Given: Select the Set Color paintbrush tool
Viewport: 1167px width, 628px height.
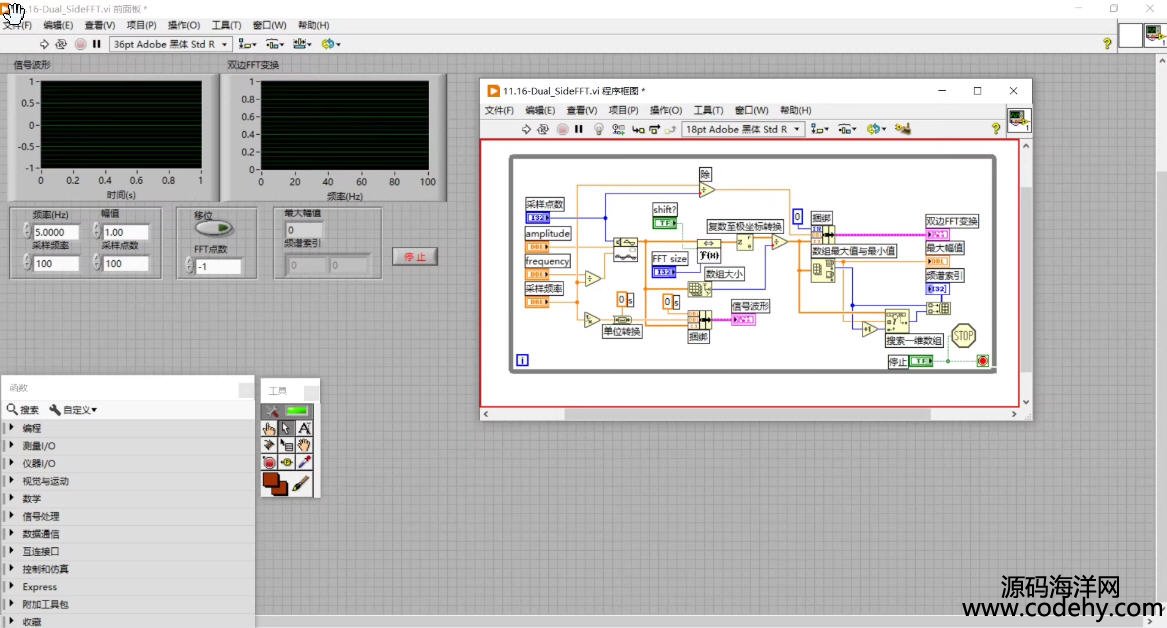Looking at the screenshot, I should click(x=301, y=484).
